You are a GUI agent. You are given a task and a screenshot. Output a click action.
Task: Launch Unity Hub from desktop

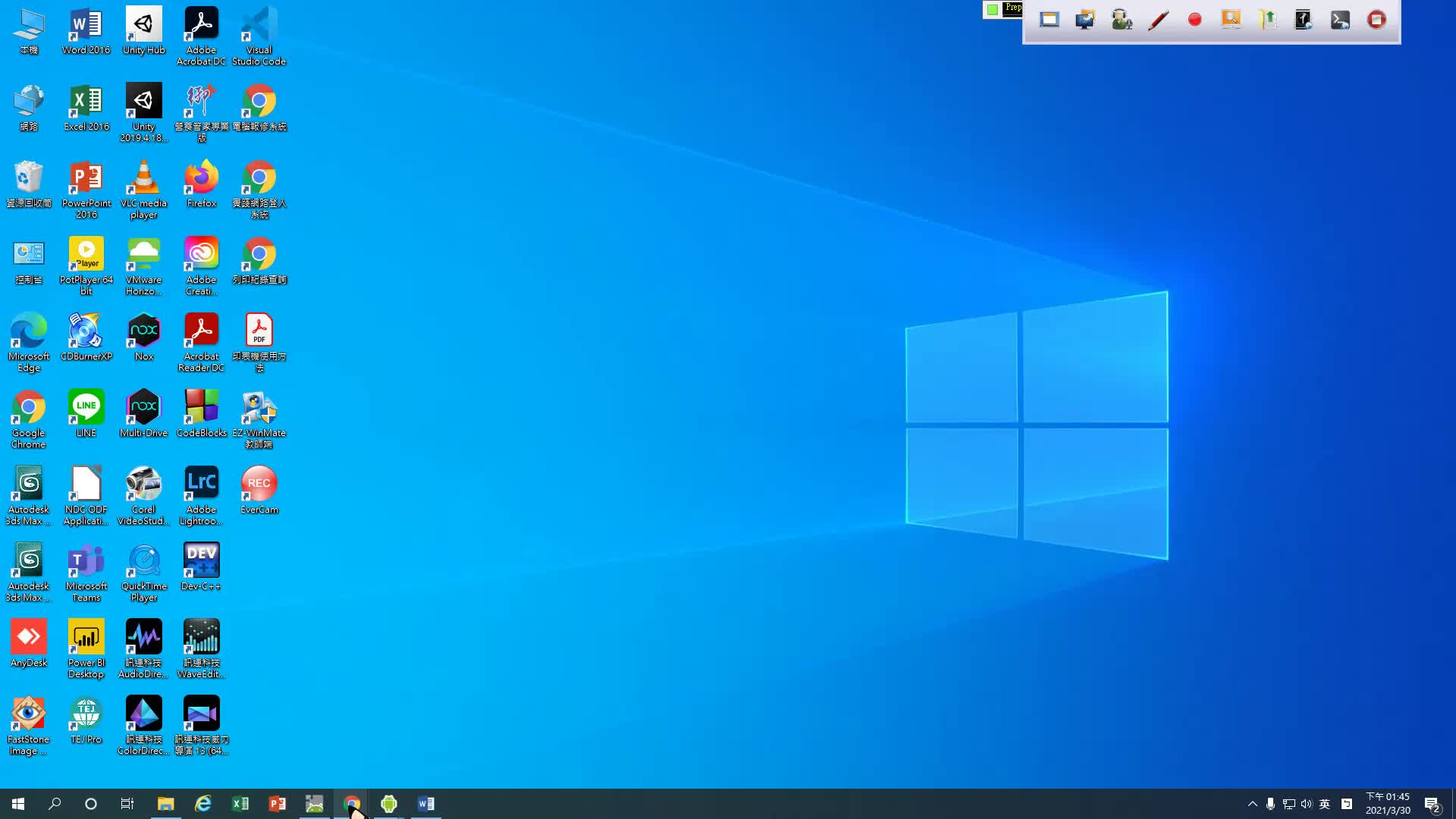click(143, 32)
